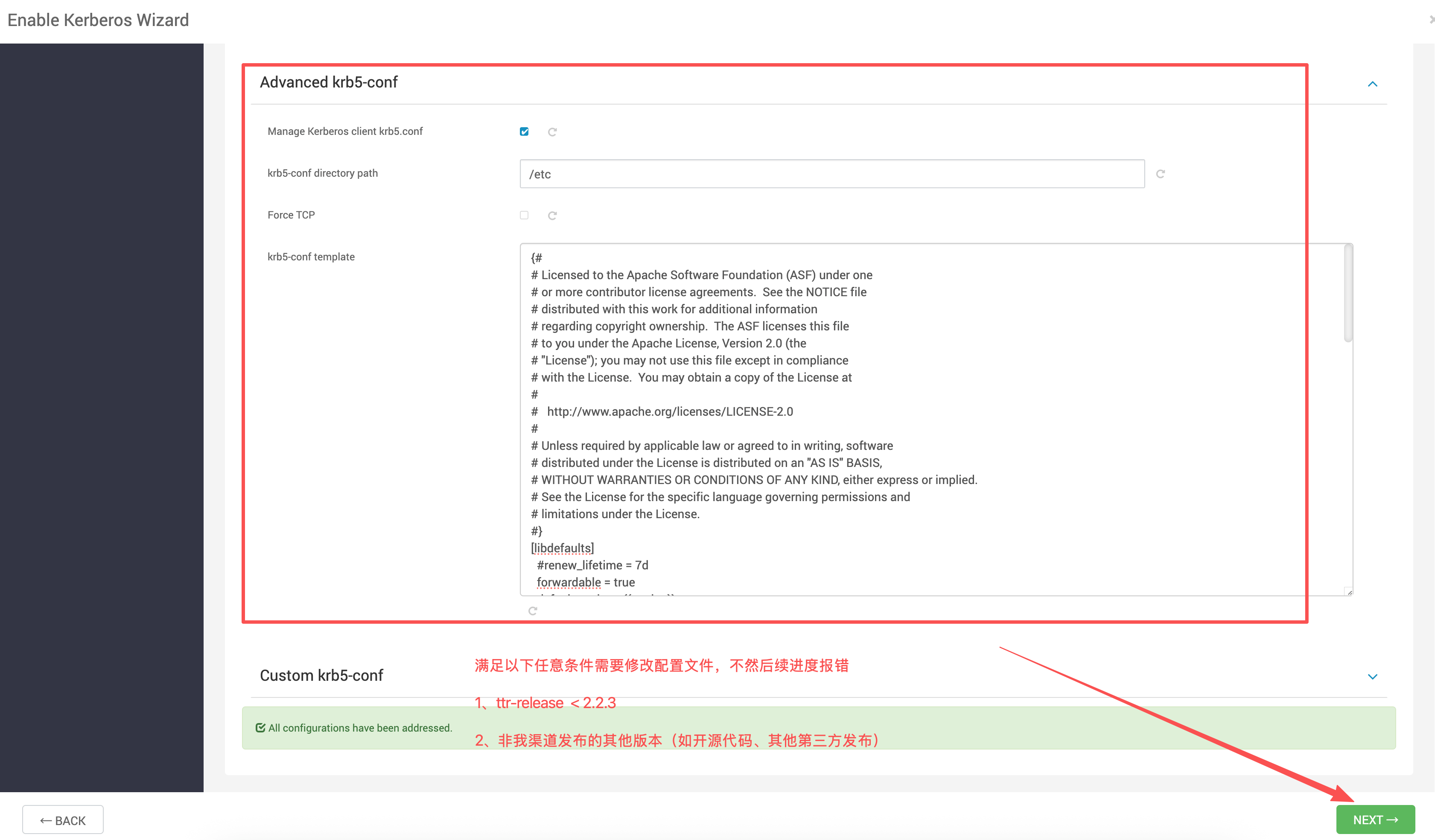Image resolution: width=1435 pixels, height=840 pixels.
Task: Click undo icon beside krb5-conf directory path
Action: pos(1160,174)
